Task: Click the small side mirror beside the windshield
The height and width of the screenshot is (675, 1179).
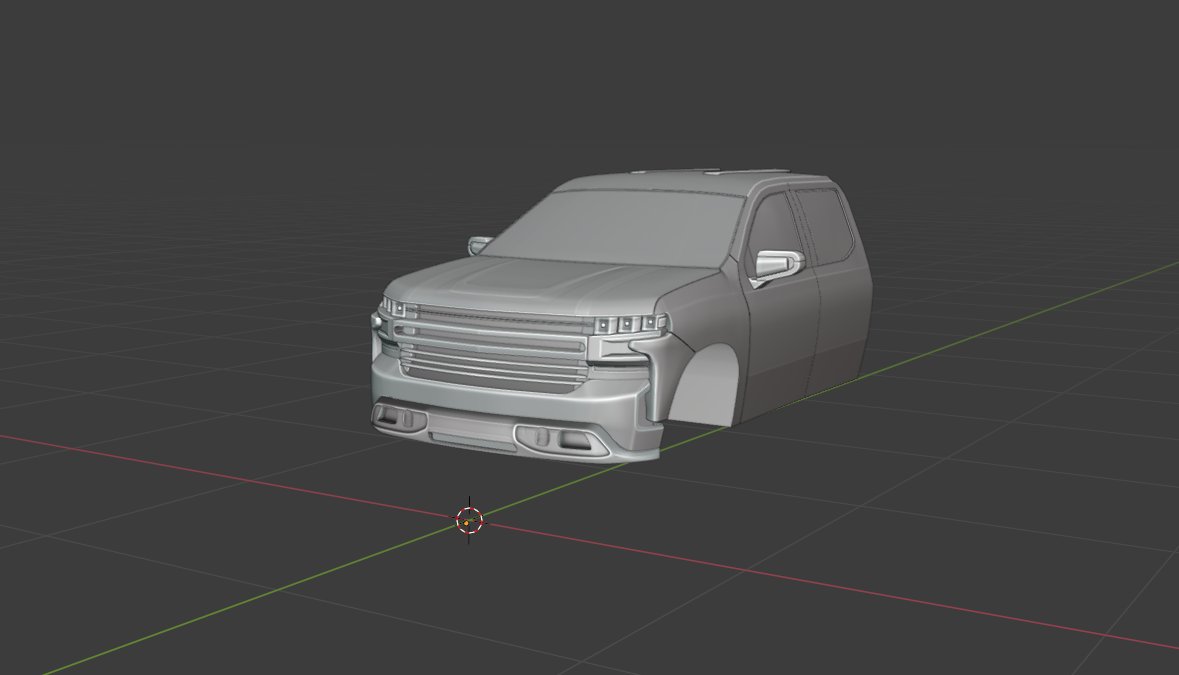Action: [x=479, y=245]
